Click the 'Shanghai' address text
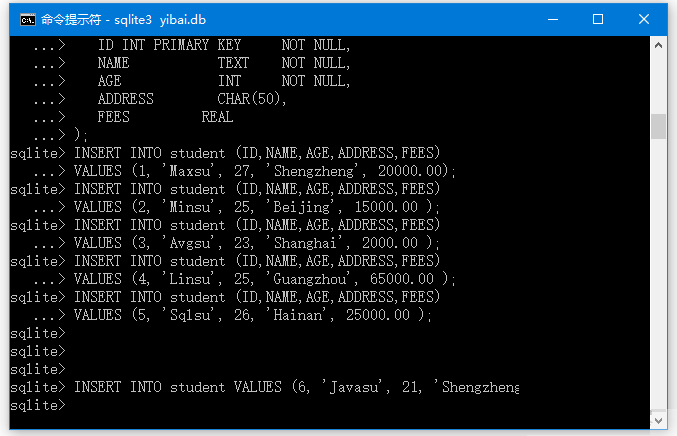The width and height of the screenshot is (677, 436). point(305,243)
